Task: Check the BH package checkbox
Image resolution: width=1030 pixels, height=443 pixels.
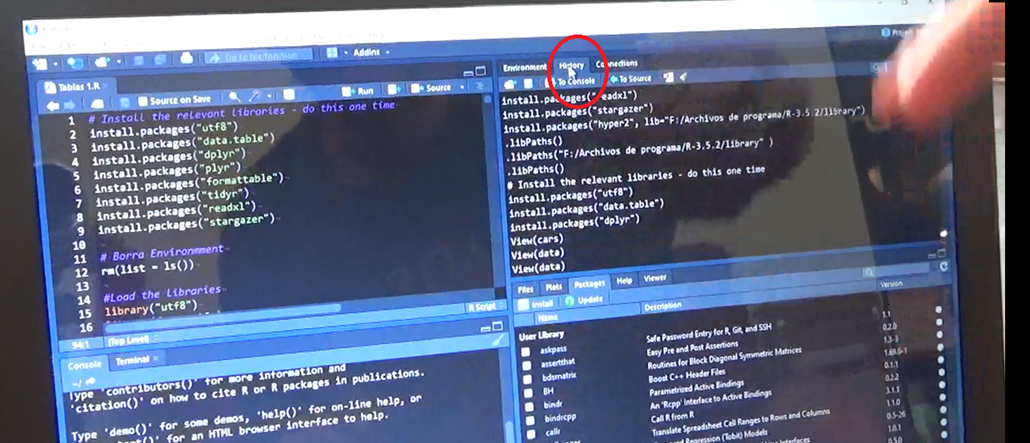Action: [x=527, y=392]
